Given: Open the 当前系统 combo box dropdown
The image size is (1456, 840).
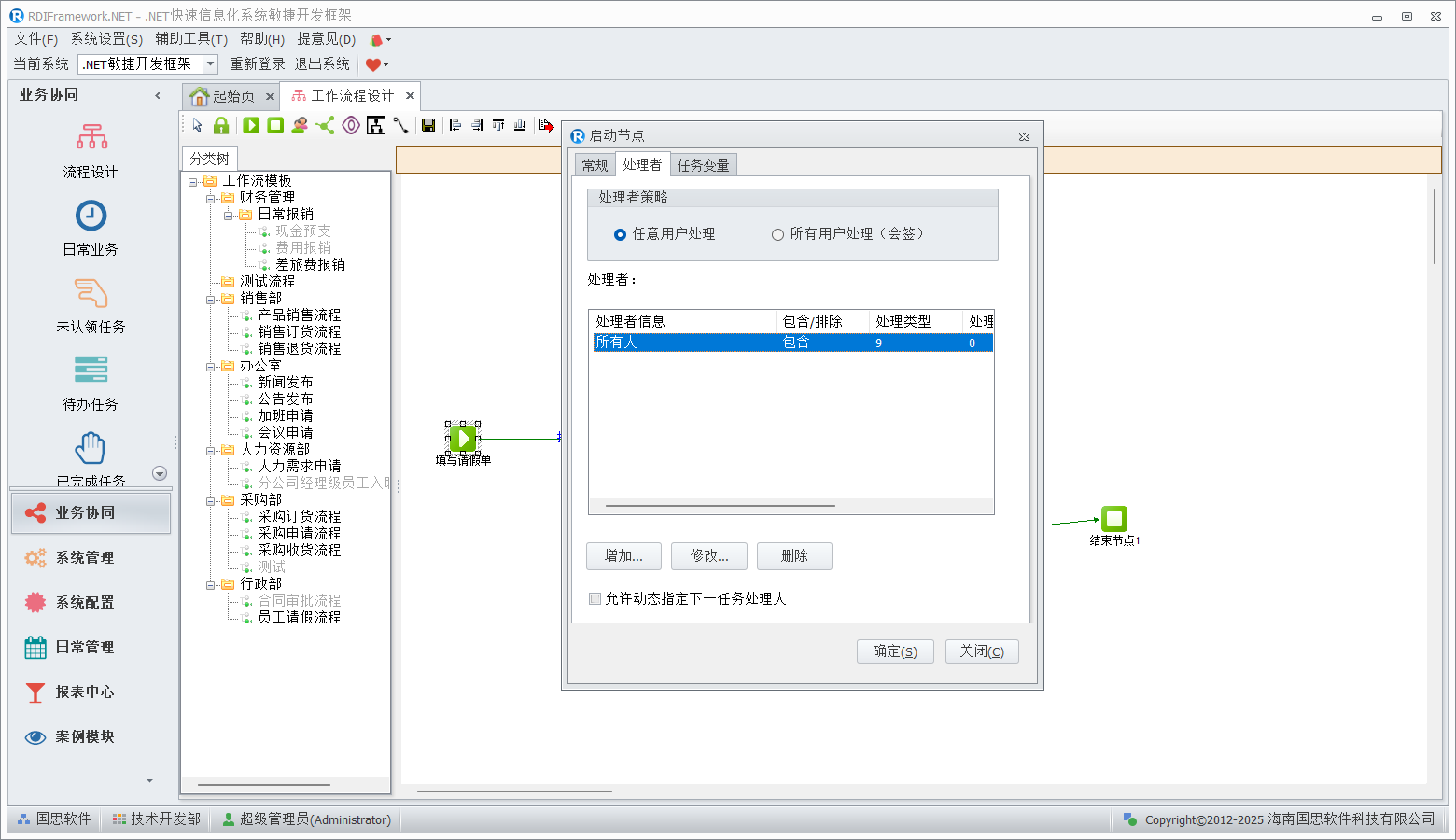Looking at the screenshot, I should 211,64.
